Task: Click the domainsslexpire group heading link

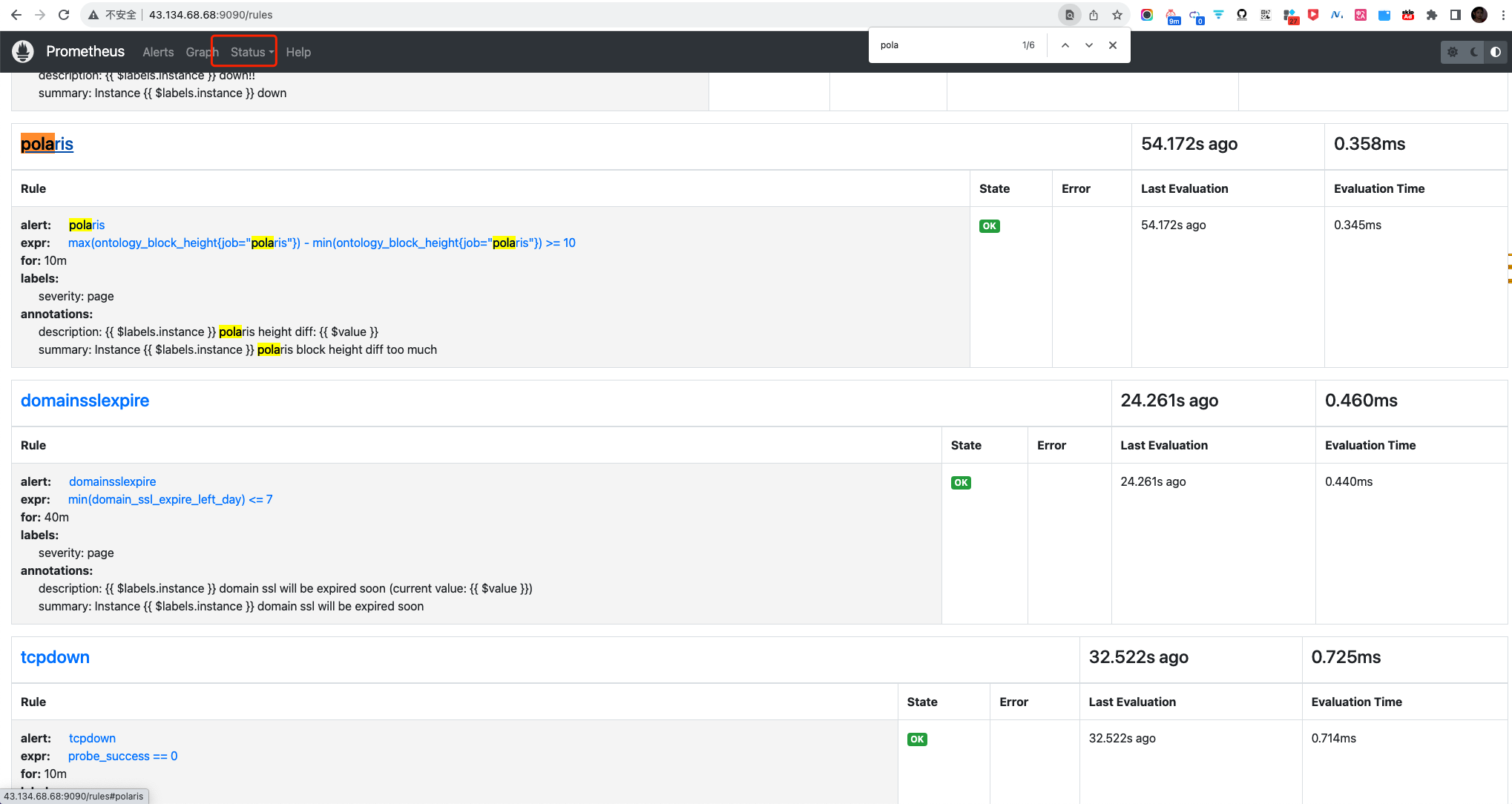Action: pos(85,401)
